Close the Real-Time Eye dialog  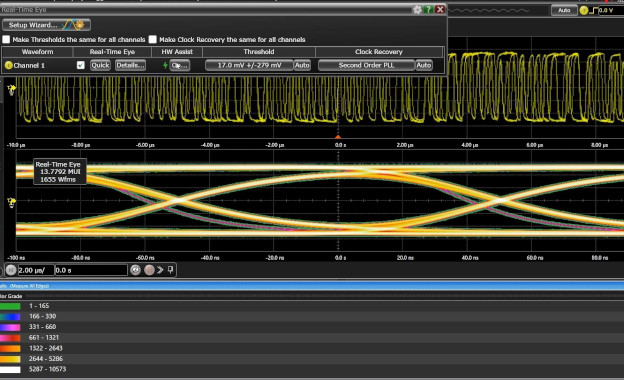440,10
